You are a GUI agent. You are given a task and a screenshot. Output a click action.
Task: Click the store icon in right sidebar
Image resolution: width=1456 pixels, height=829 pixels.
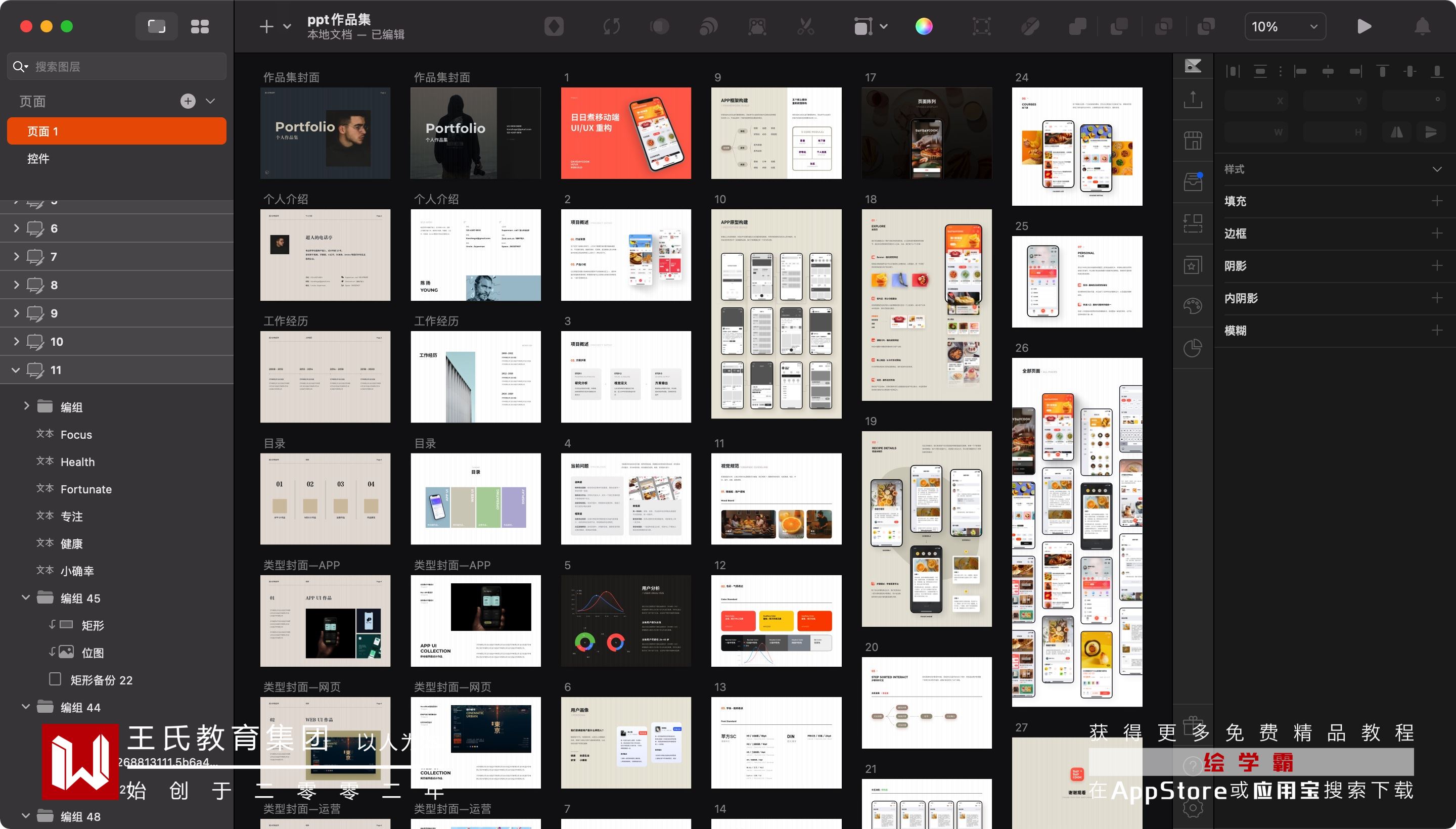[x=1193, y=141]
